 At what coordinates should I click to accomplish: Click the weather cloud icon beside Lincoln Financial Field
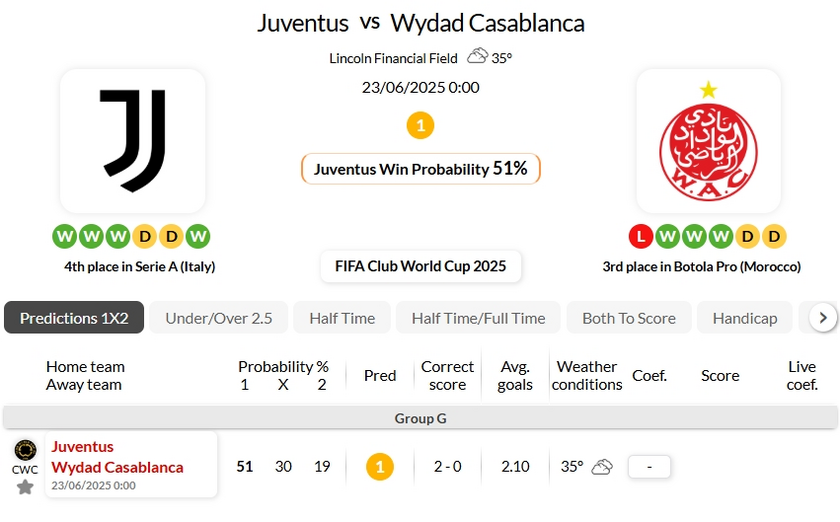pos(477,57)
